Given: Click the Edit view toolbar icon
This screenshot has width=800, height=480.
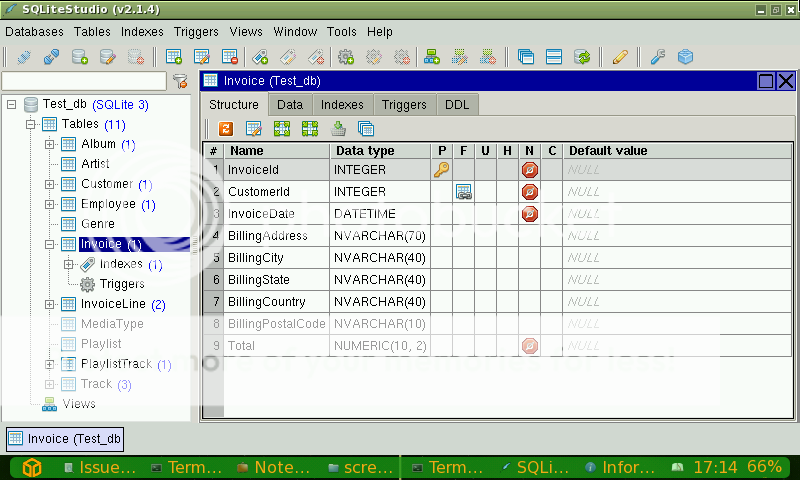Looking at the screenshot, I should pyautogui.click(x=460, y=57).
